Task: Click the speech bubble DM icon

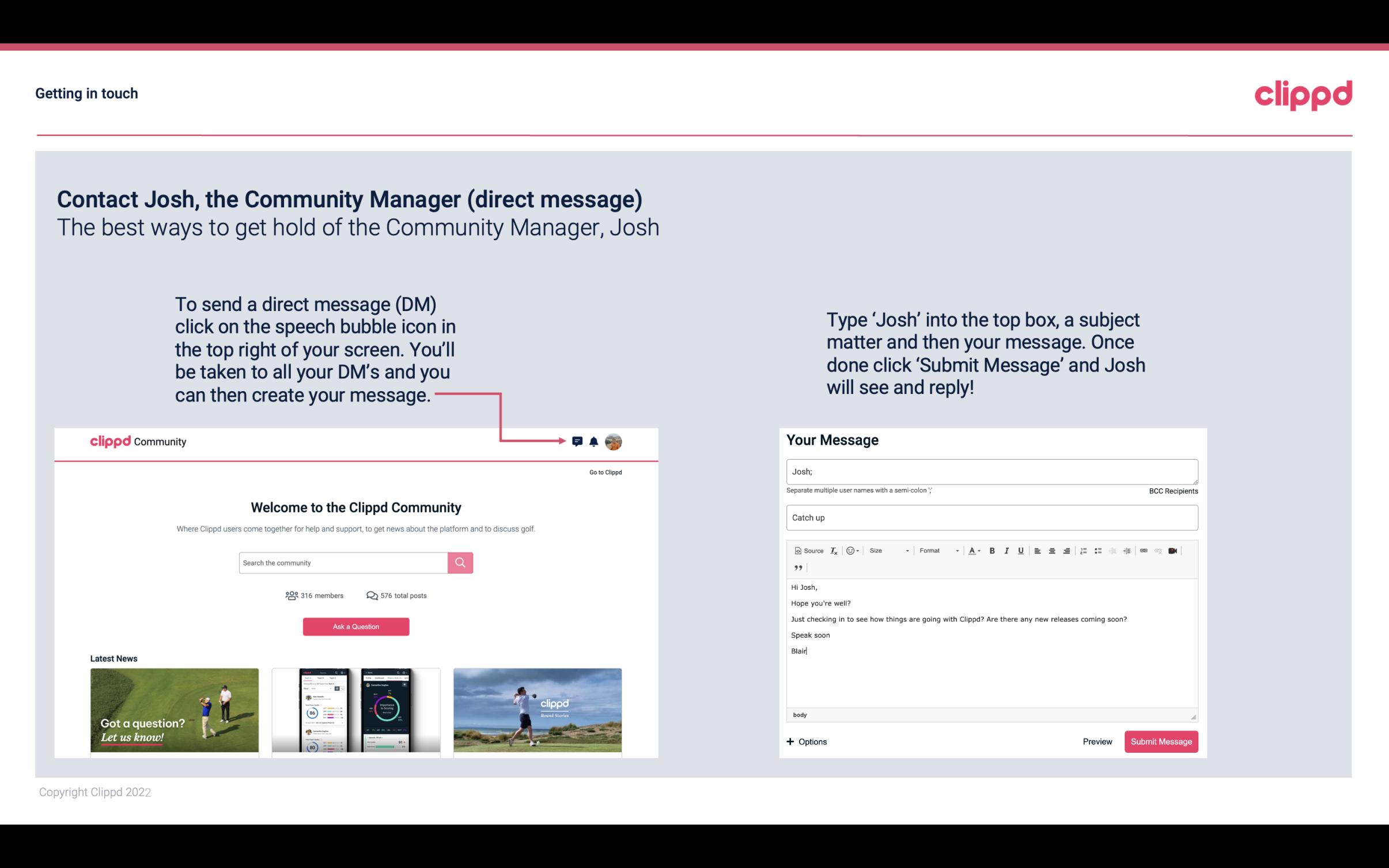Action: pos(578,441)
